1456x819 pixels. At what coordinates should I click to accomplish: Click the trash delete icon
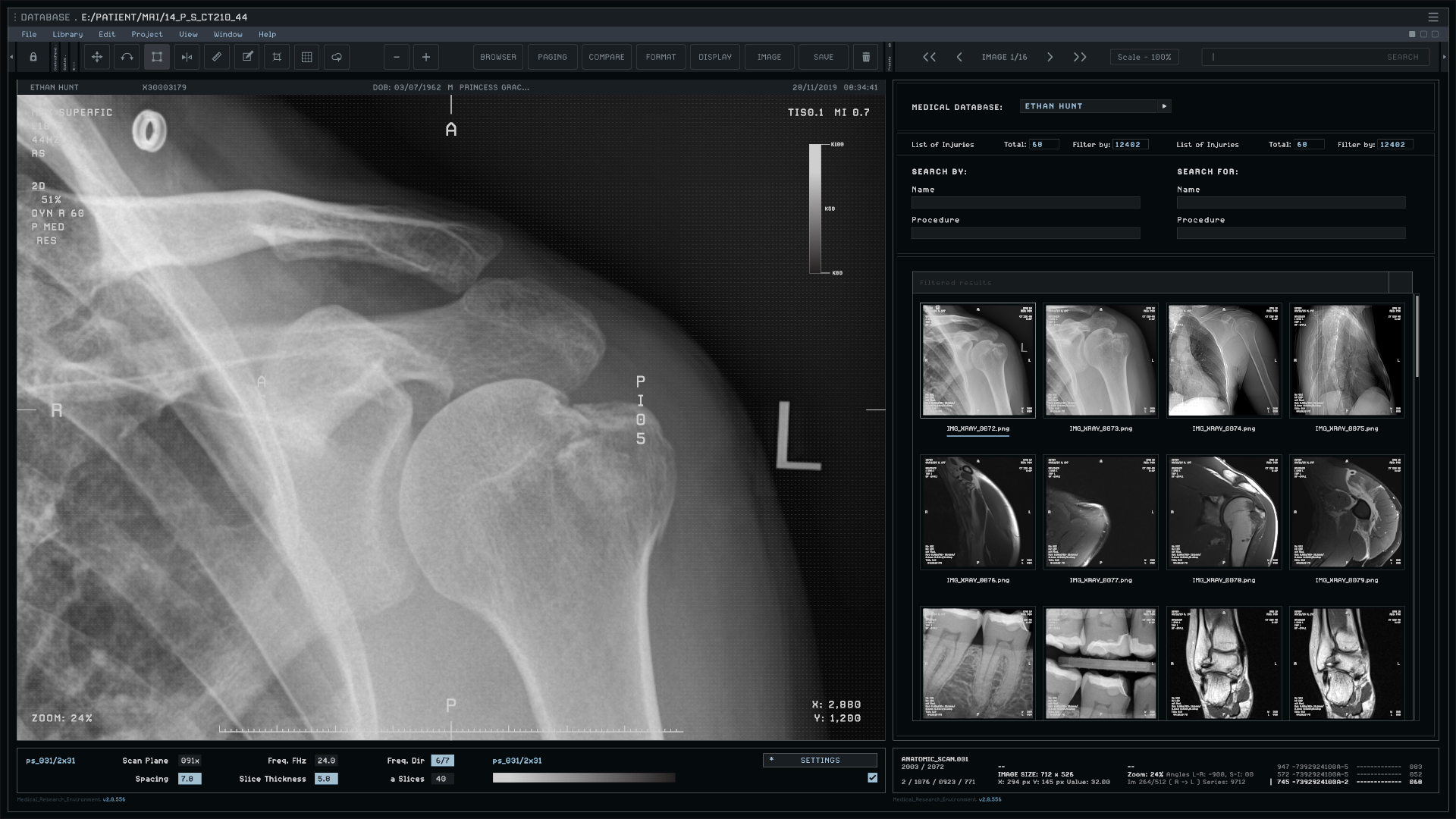866,57
